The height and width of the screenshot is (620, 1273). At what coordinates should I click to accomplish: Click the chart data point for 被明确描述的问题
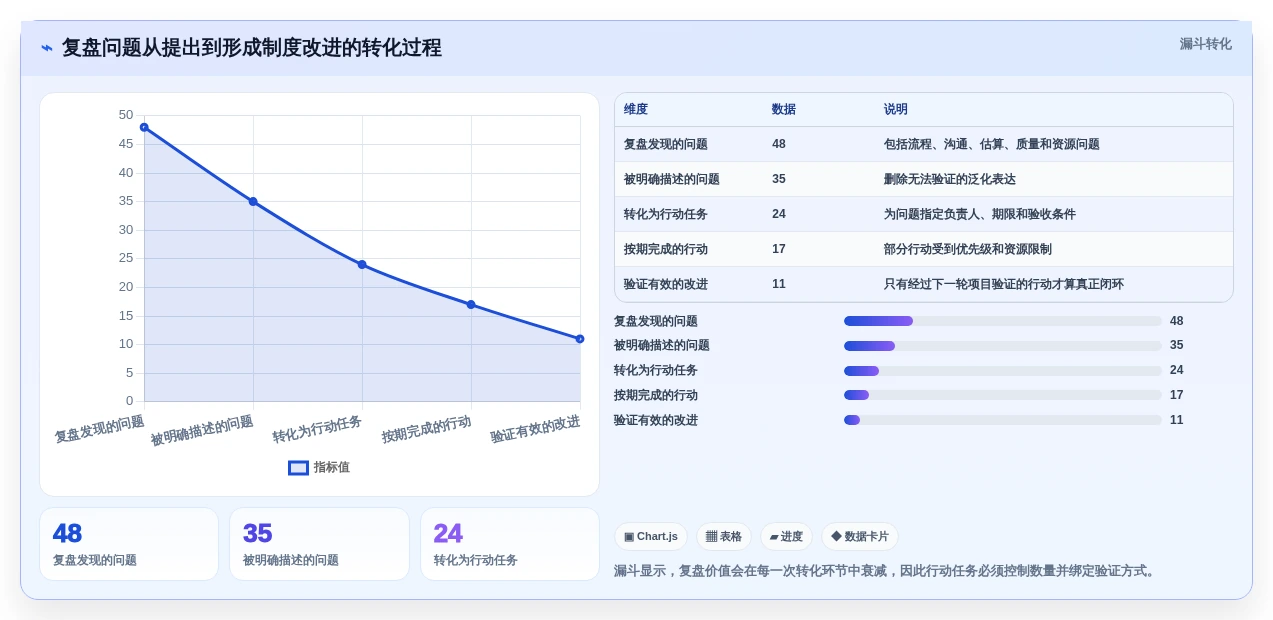click(253, 201)
